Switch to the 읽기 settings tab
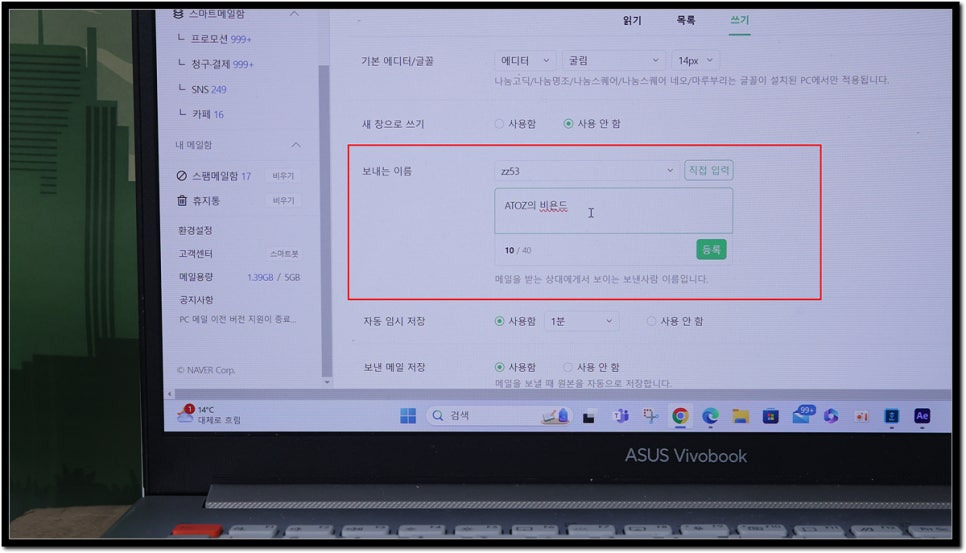Image resolution: width=966 pixels, height=553 pixels. pyautogui.click(x=632, y=20)
